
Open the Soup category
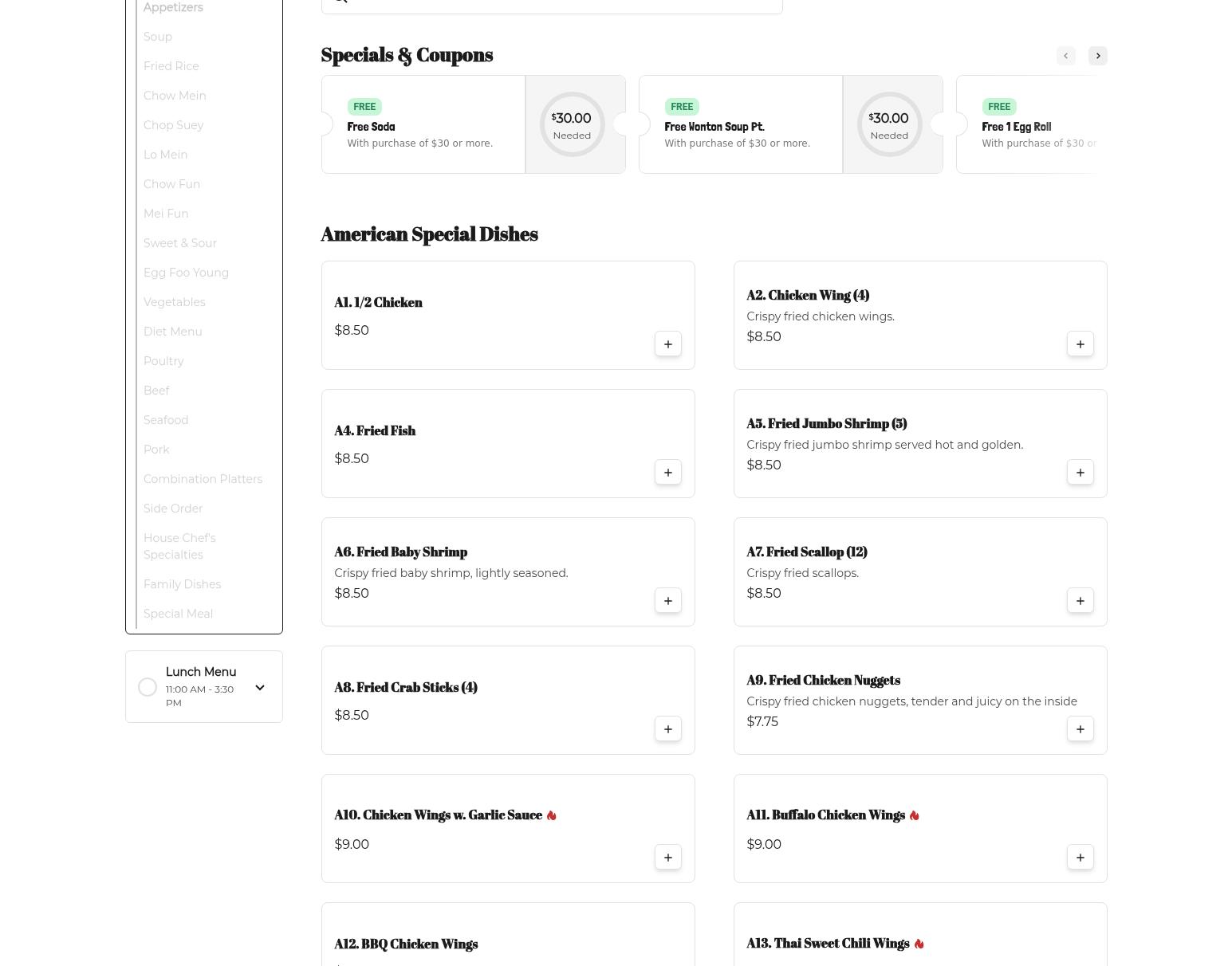point(158,37)
